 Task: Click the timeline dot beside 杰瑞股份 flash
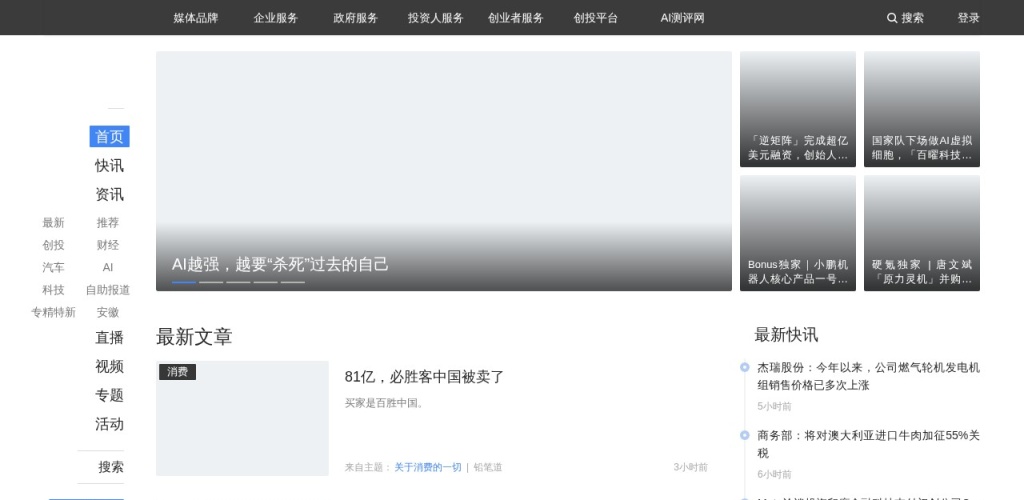(x=744, y=367)
